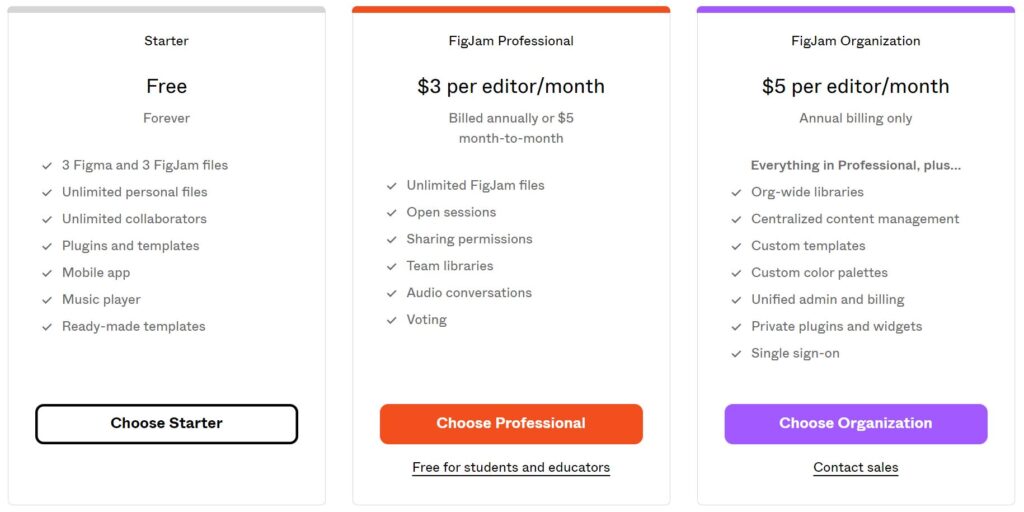Click the Unlimited FigJam files feature text

[x=475, y=185]
